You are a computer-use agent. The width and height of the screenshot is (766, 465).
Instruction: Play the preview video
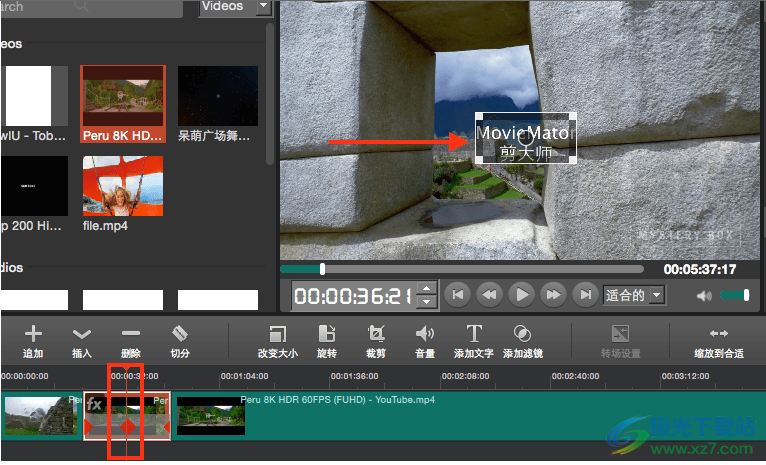[x=521, y=295]
